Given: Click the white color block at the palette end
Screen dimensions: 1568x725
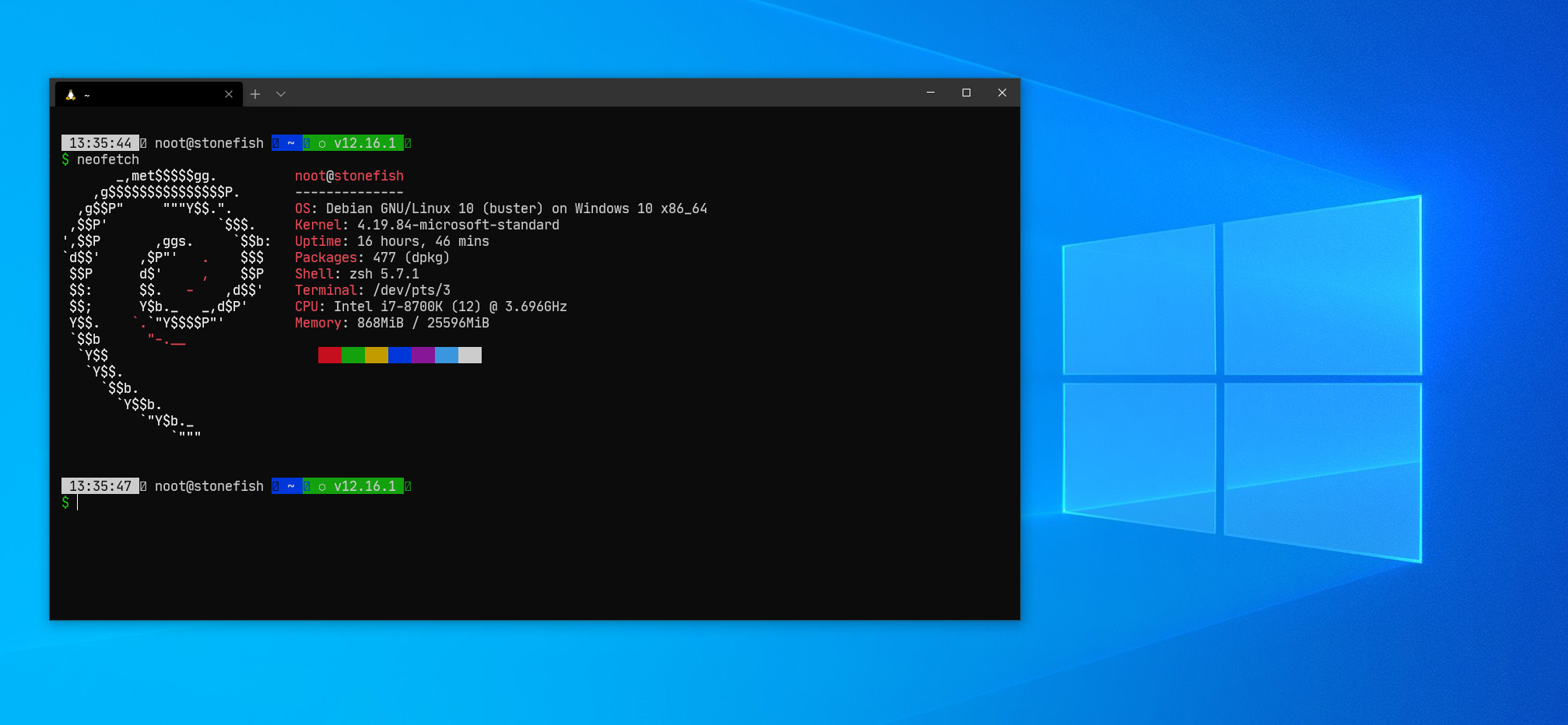Looking at the screenshot, I should tap(470, 355).
